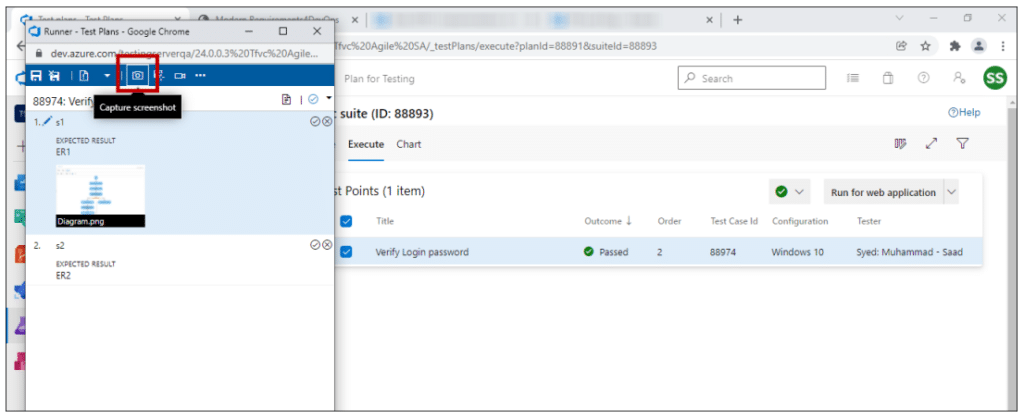Click tester name Syed: Muhammad - Saad
1024x418 pixels.
click(x=909, y=251)
